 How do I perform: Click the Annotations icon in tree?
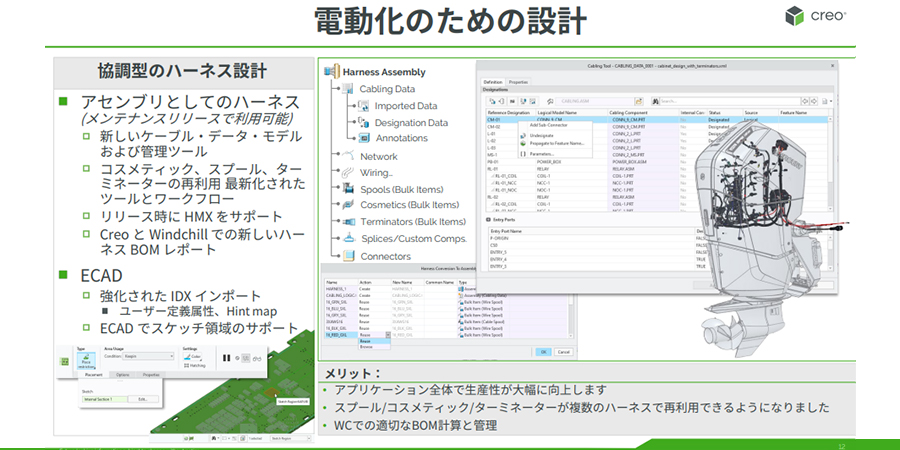(364, 139)
